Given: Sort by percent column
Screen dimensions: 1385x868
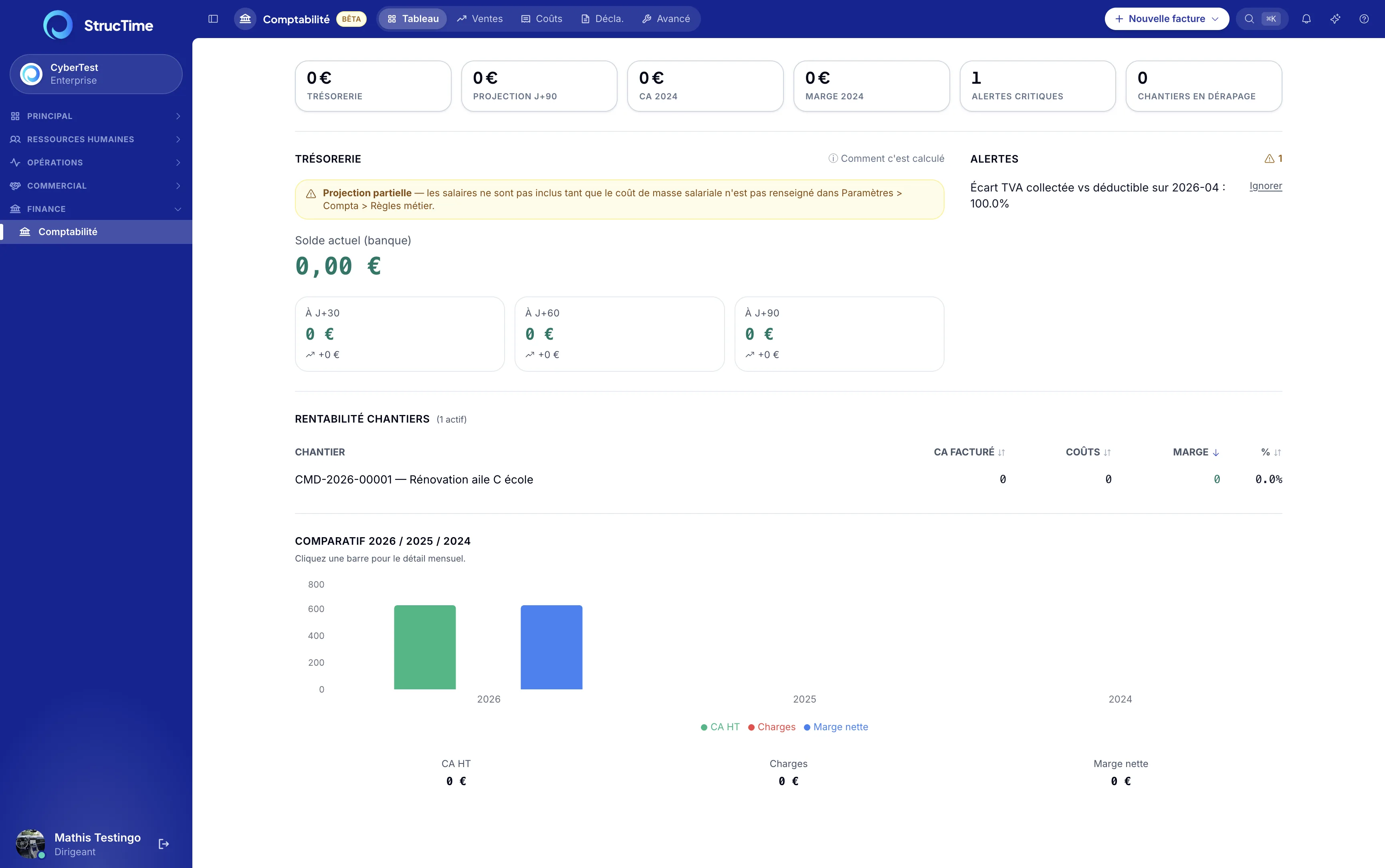Looking at the screenshot, I should point(1271,452).
